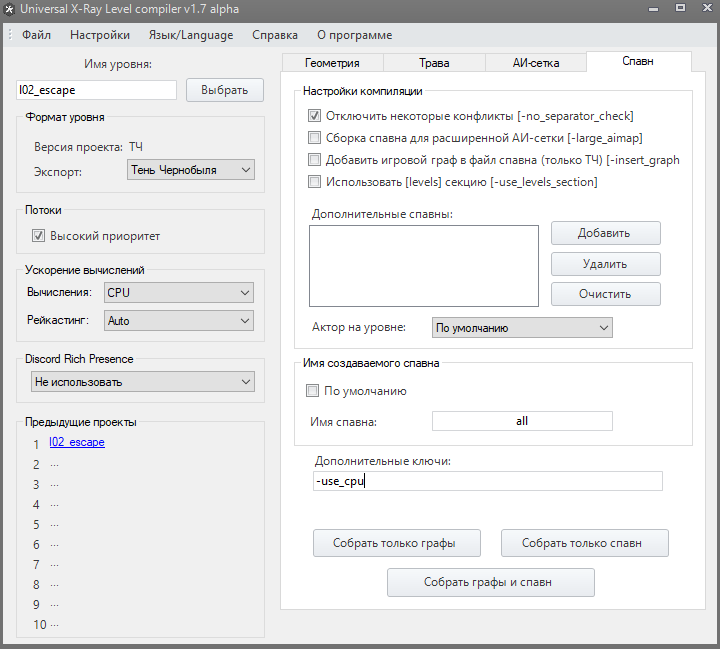The height and width of the screenshot is (649, 720).
Task: Open the Настройки menu
Action: pos(100,35)
